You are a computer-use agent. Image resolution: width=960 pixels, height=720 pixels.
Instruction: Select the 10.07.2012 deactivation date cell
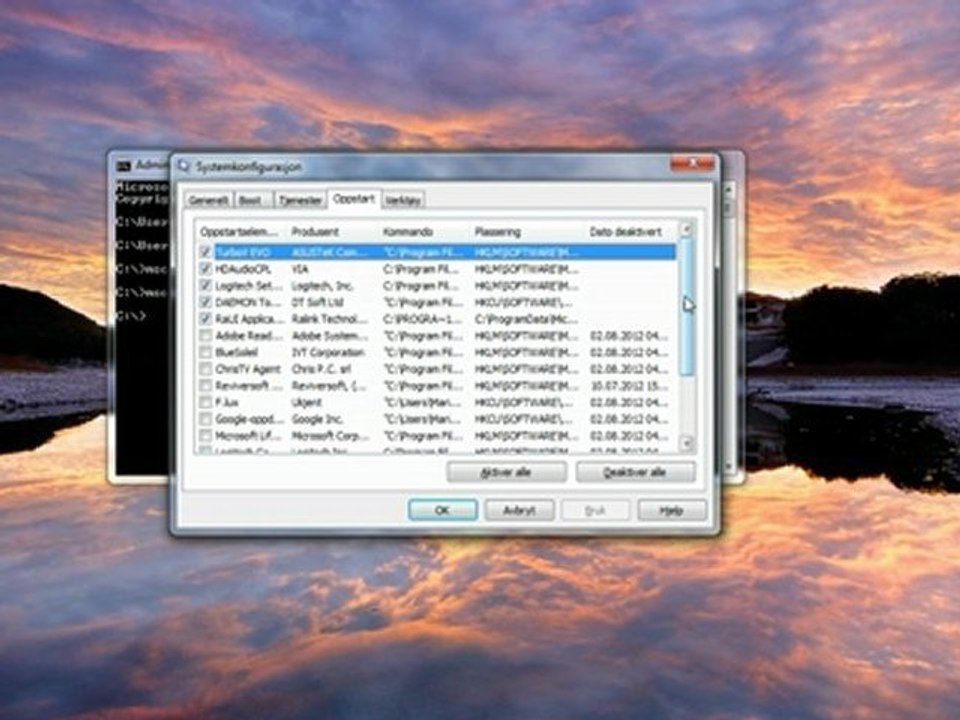[x=629, y=386]
